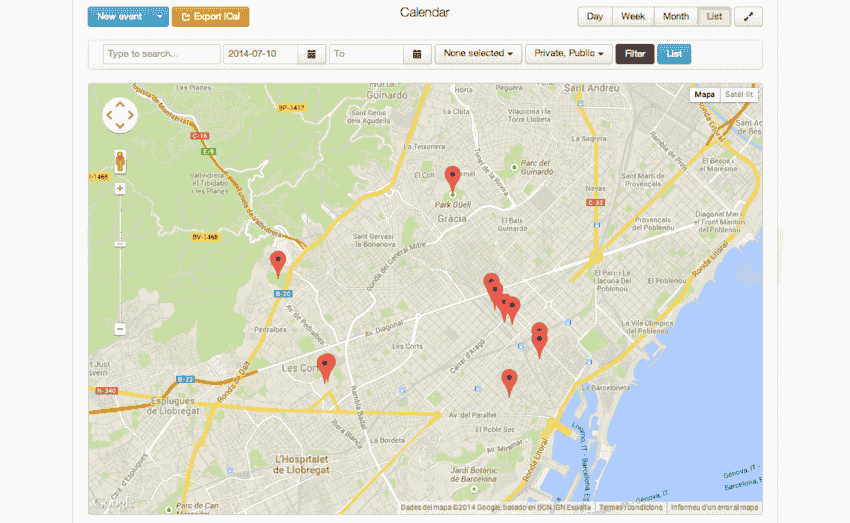The width and height of the screenshot is (850, 523).
Task: Zoom in with the map plus button
Action: 120,188
